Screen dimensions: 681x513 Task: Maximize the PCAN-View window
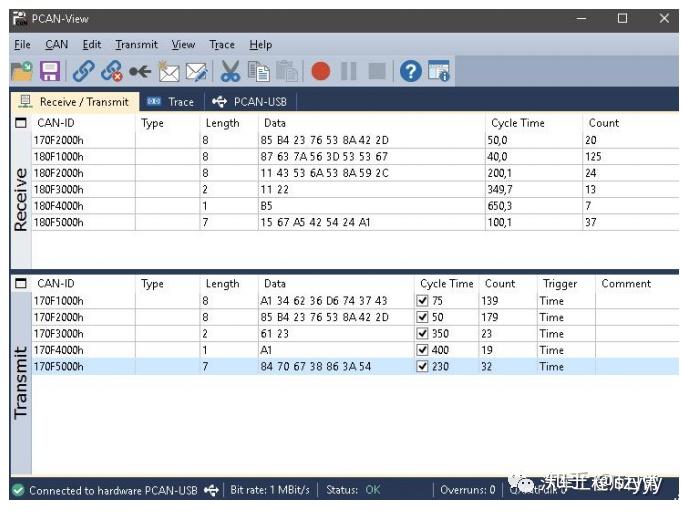tap(622, 18)
